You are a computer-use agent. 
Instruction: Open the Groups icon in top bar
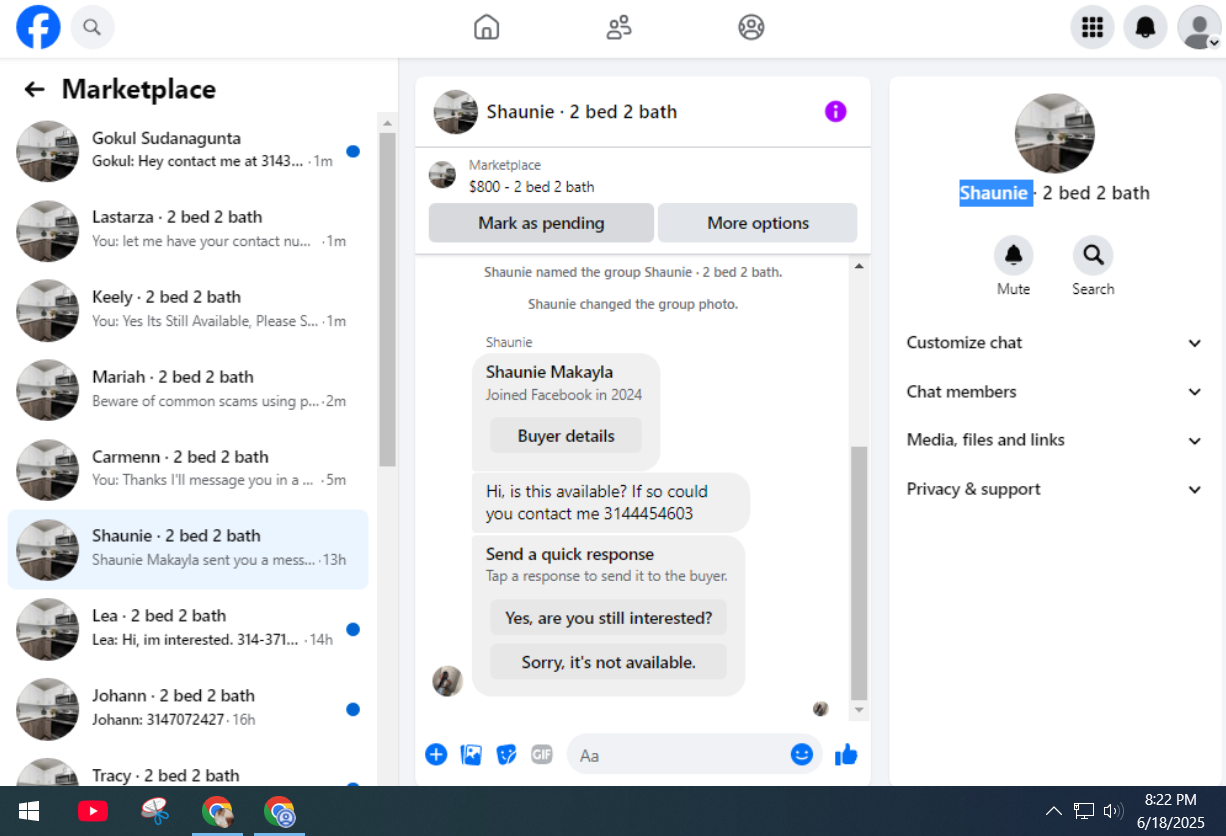click(751, 27)
